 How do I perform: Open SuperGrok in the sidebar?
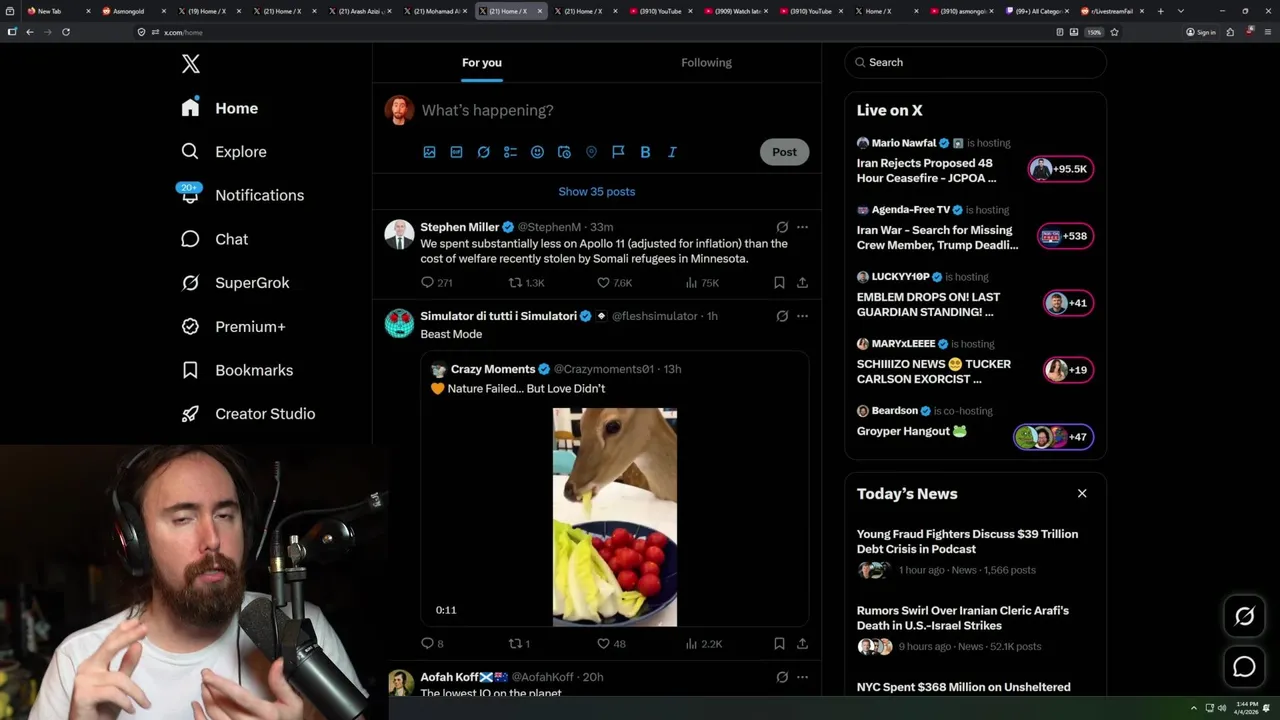point(236,283)
